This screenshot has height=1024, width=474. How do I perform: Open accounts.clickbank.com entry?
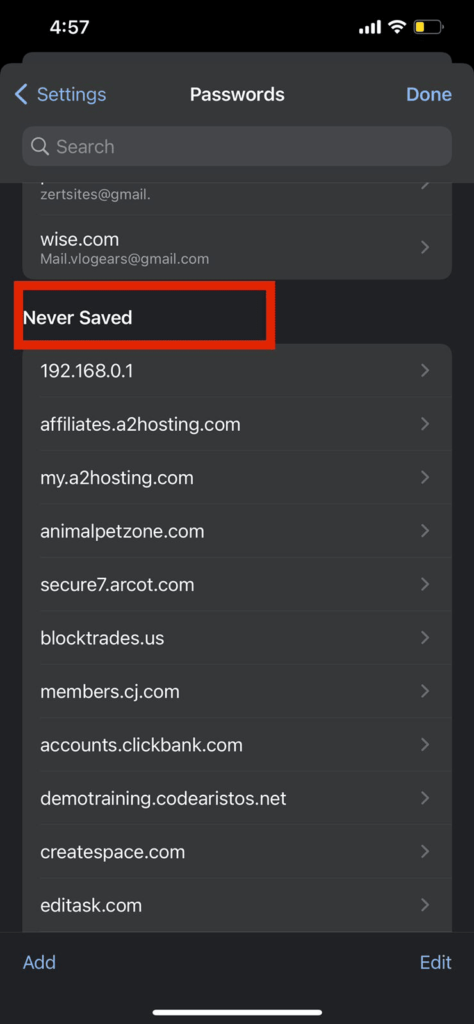[237, 744]
